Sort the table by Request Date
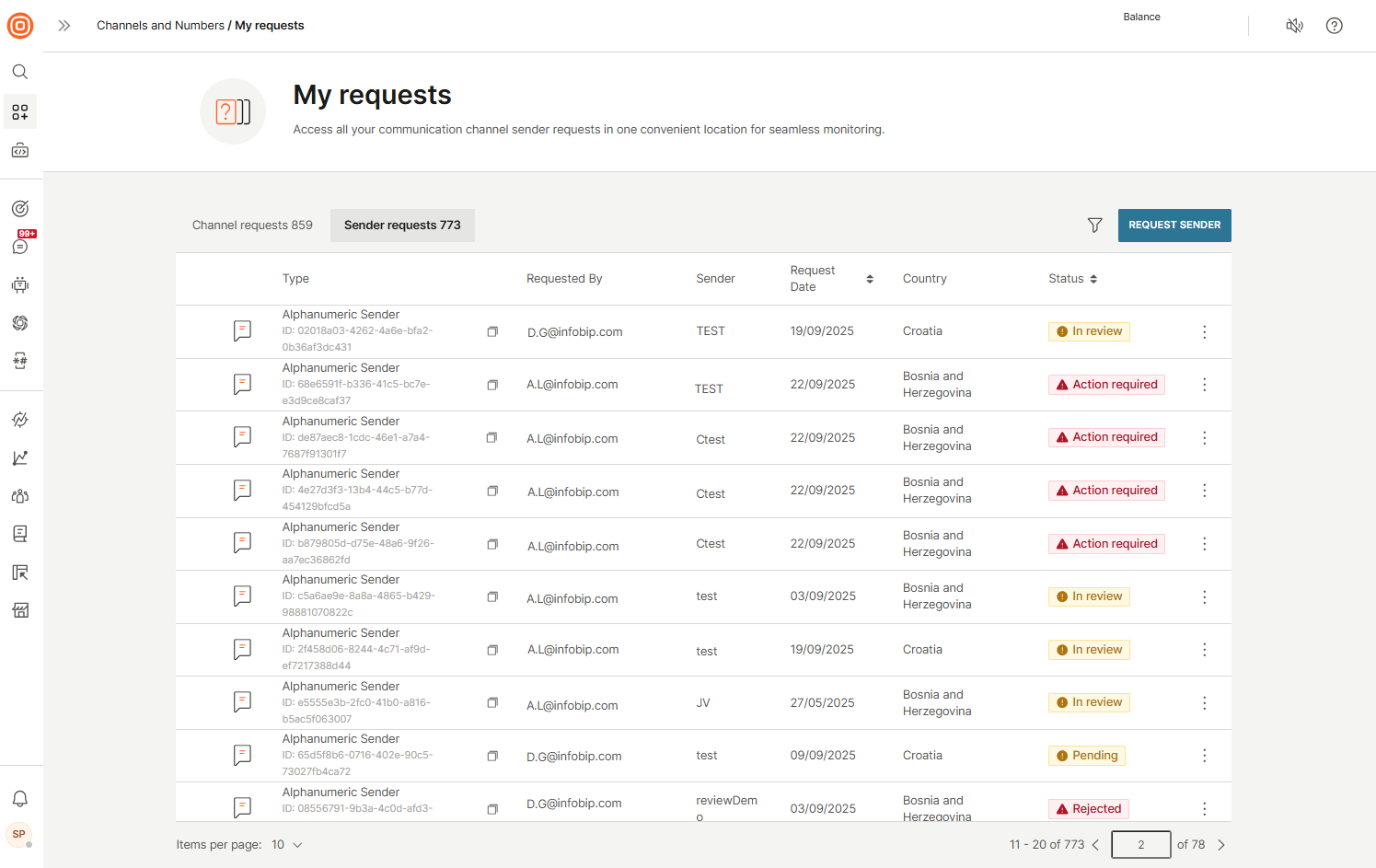The width and height of the screenshot is (1376, 868). click(869, 279)
